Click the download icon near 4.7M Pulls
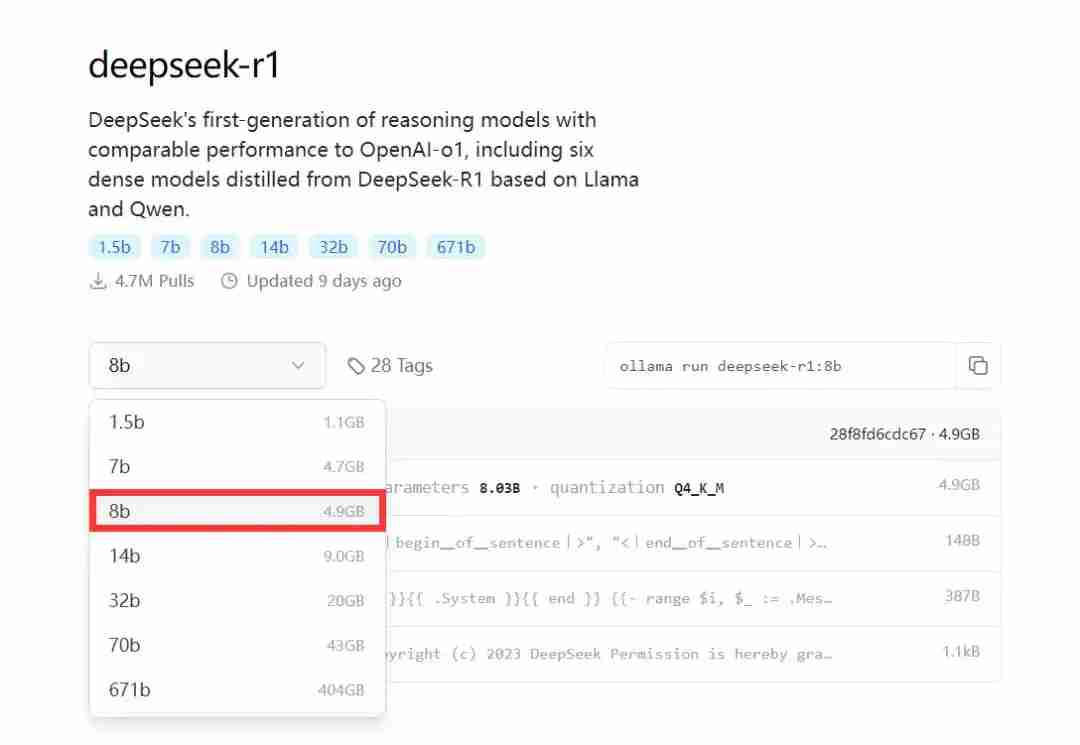1080x745 pixels. click(x=98, y=281)
